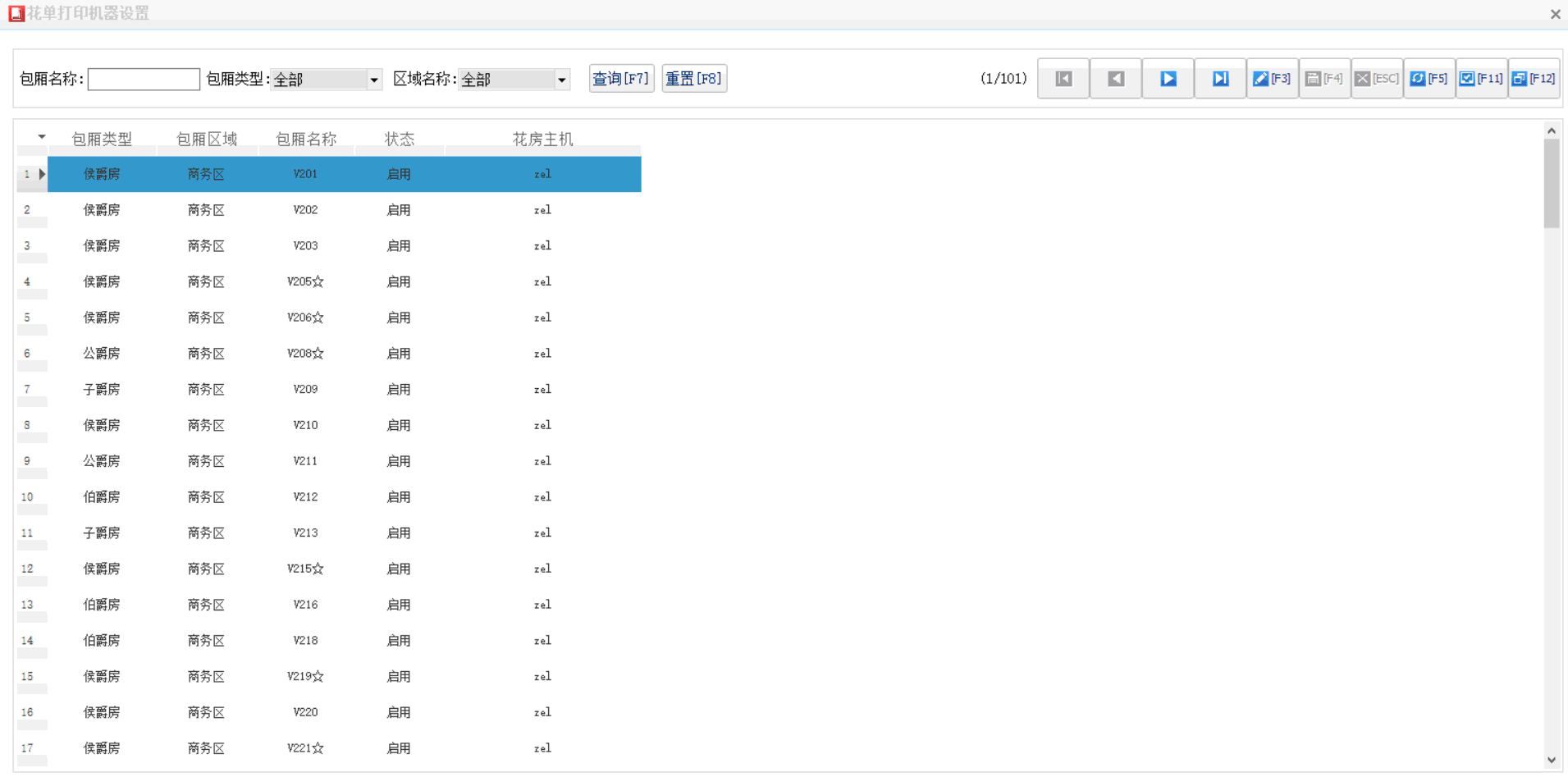Viewport: 1568px width, 777px height.
Task: Select room cell V201
Action: [x=305, y=174]
